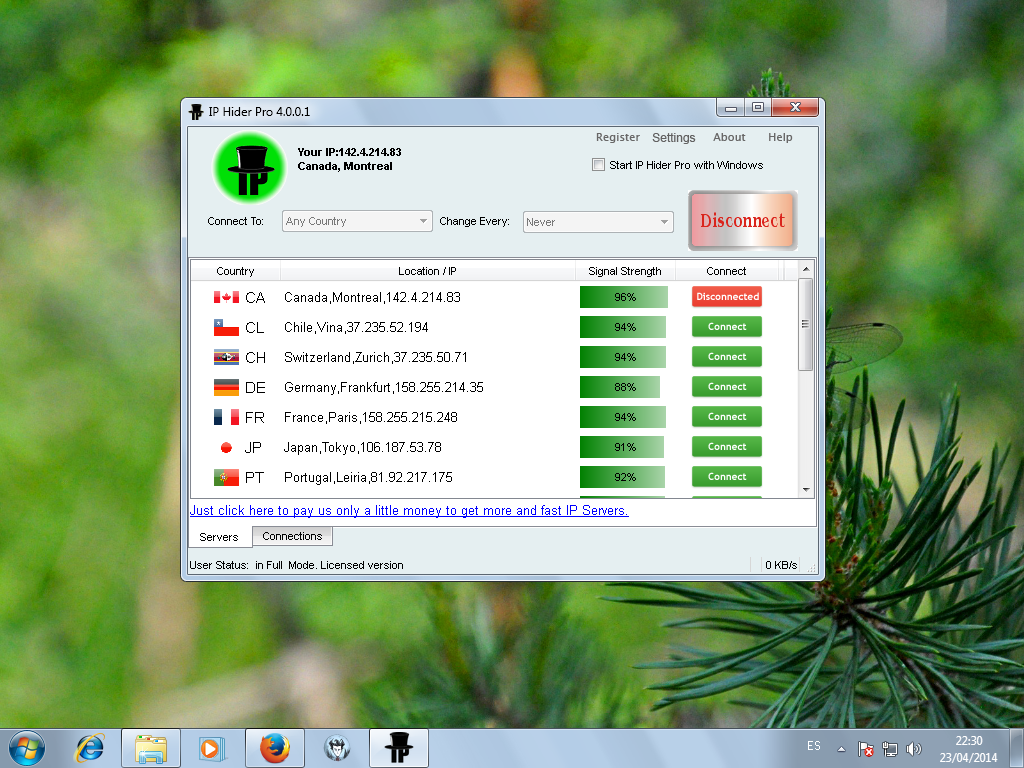Click the Chile flag icon
The height and width of the screenshot is (768, 1024).
(226, 328)
